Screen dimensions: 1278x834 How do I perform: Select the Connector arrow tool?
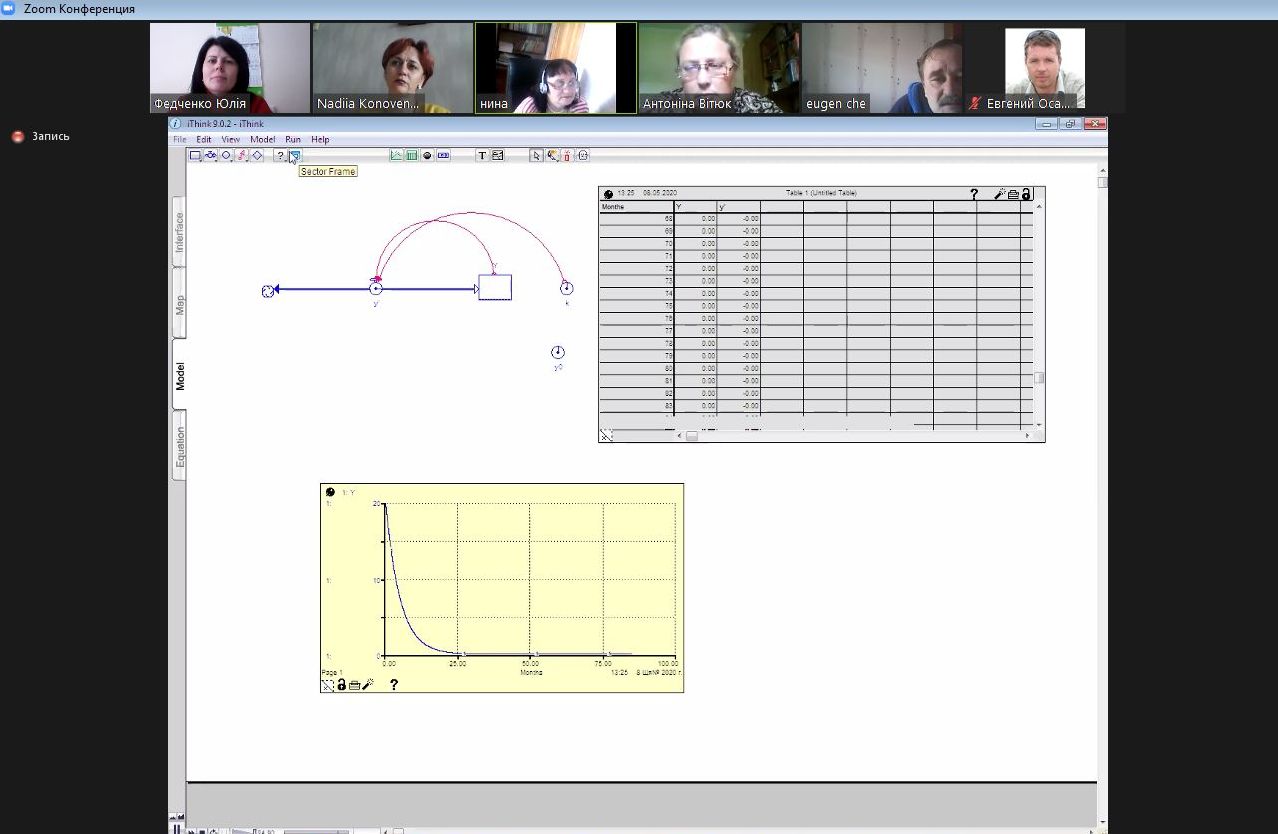click(242, 155)
